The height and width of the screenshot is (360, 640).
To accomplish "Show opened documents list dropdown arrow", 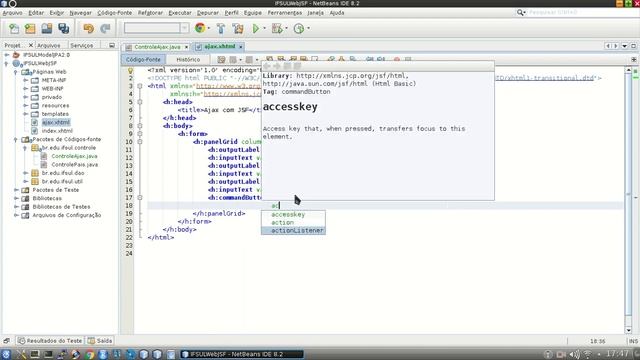I will (x=624, y=46).
